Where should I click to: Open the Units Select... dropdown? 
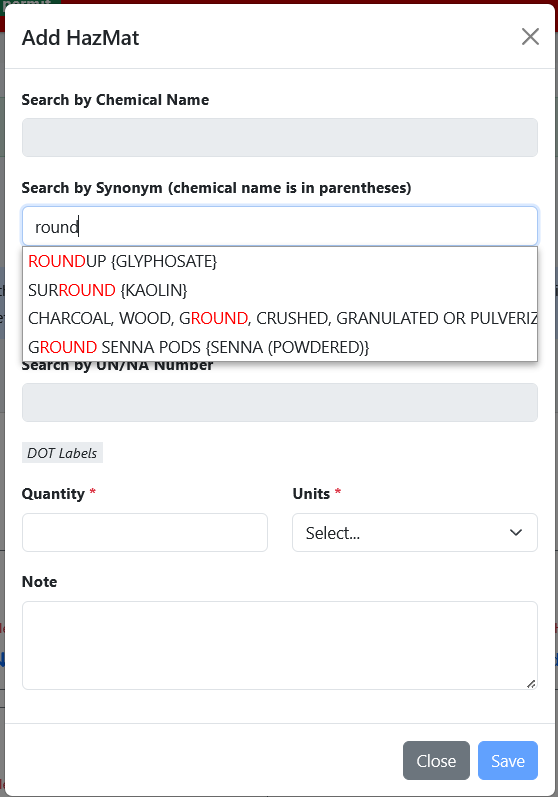pos(415,532)
